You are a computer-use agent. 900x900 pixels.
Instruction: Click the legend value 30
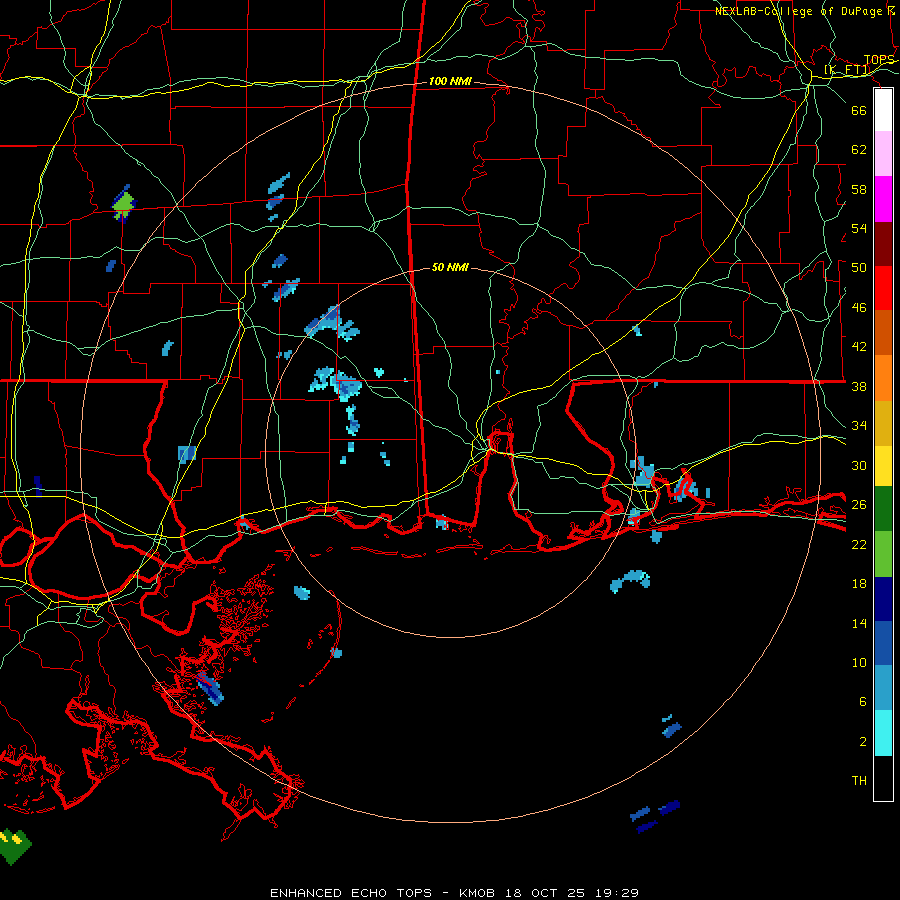click(859, 465)
